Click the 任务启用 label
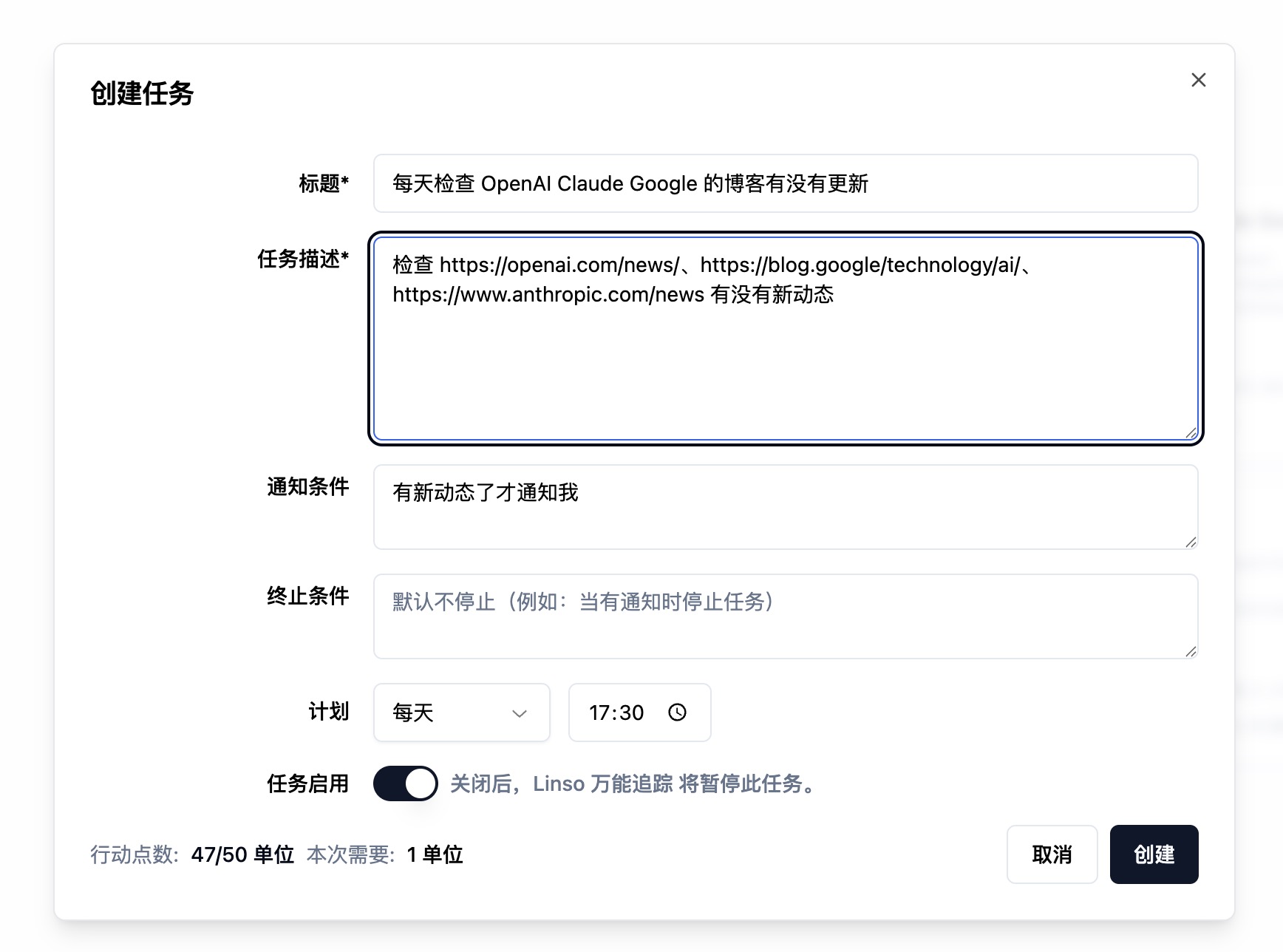This screenshot has height=952, width=1283. pyautogui.click(x=307, y=783)
